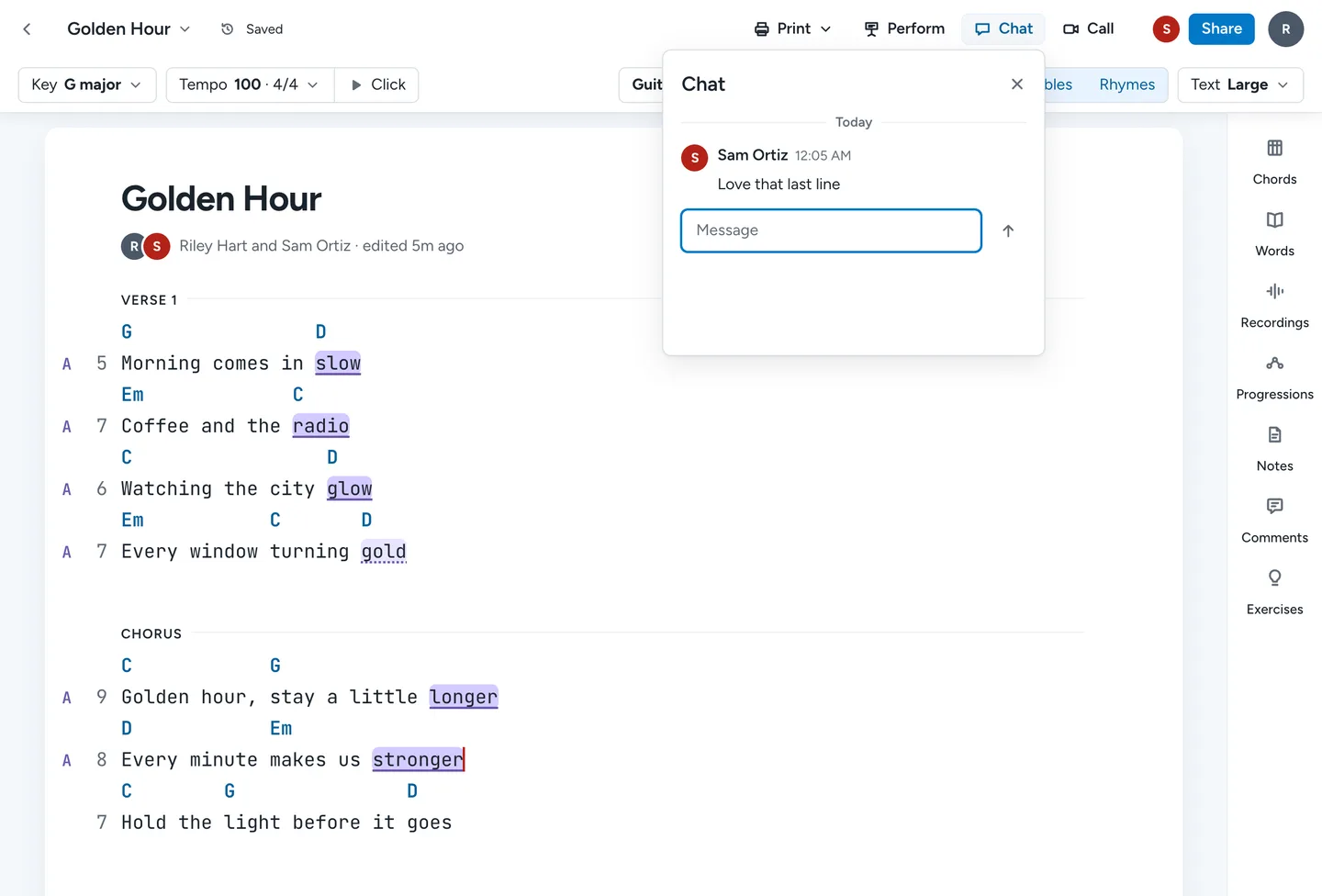The image size is (1322, 896).
Task: Click the lyric line 'Hold the light before it goes'
Action: pos(286,823)
